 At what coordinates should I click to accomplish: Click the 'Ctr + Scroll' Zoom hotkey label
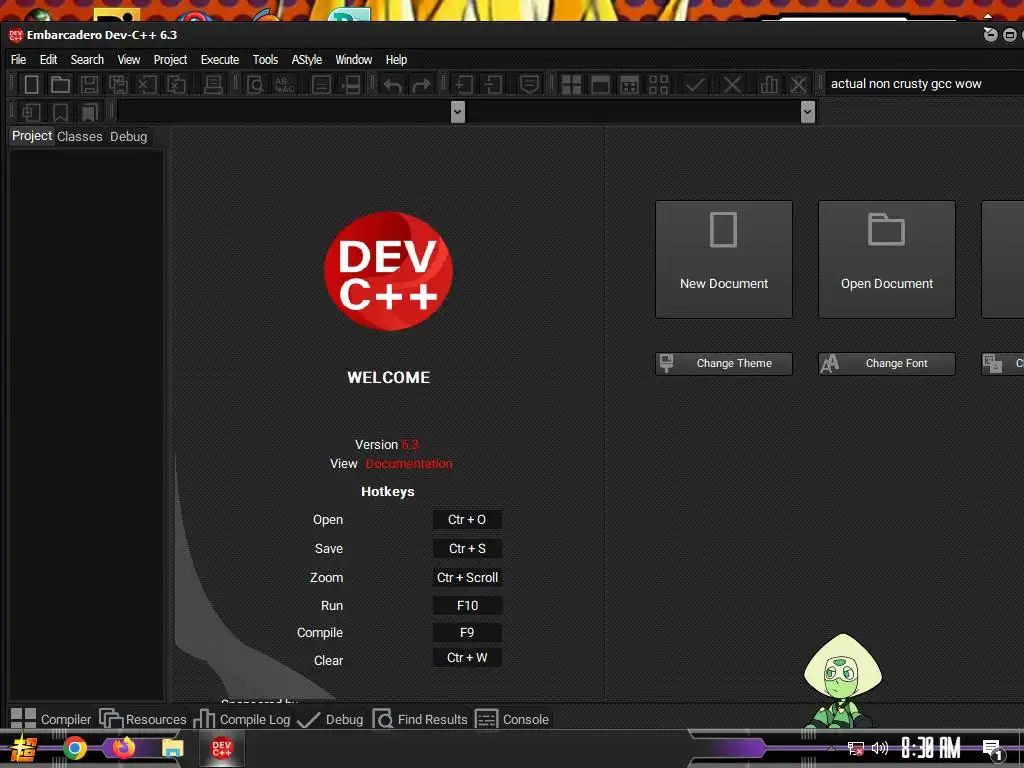(467, 577)
